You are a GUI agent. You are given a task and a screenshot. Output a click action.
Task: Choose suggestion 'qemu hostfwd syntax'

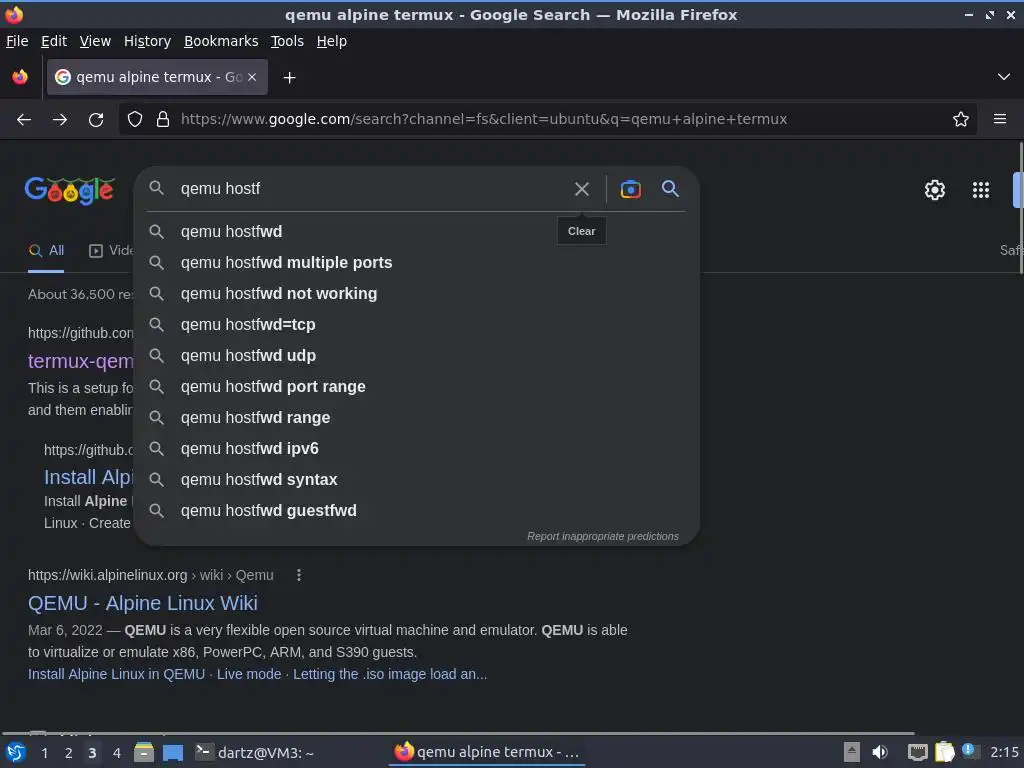(x=417, y=480)
